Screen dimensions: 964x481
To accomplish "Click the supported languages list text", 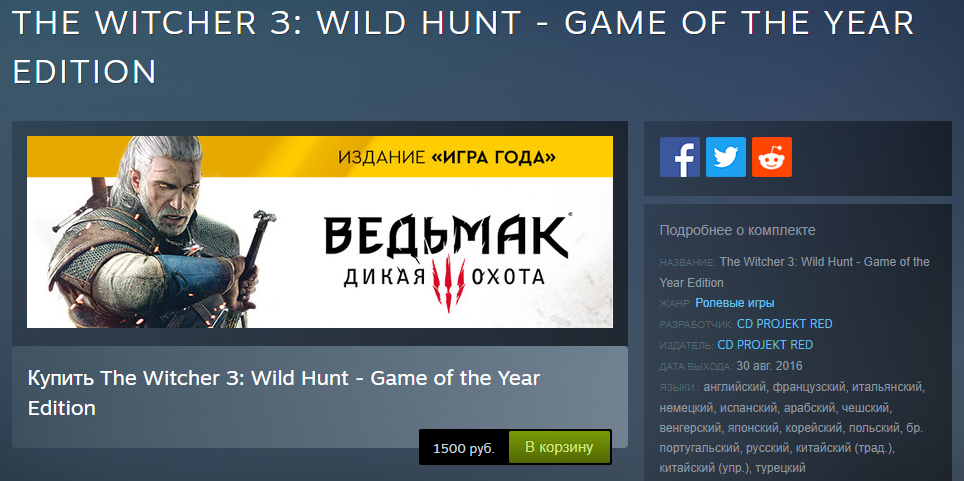I will pyautogui.click(x=792, y=427).
